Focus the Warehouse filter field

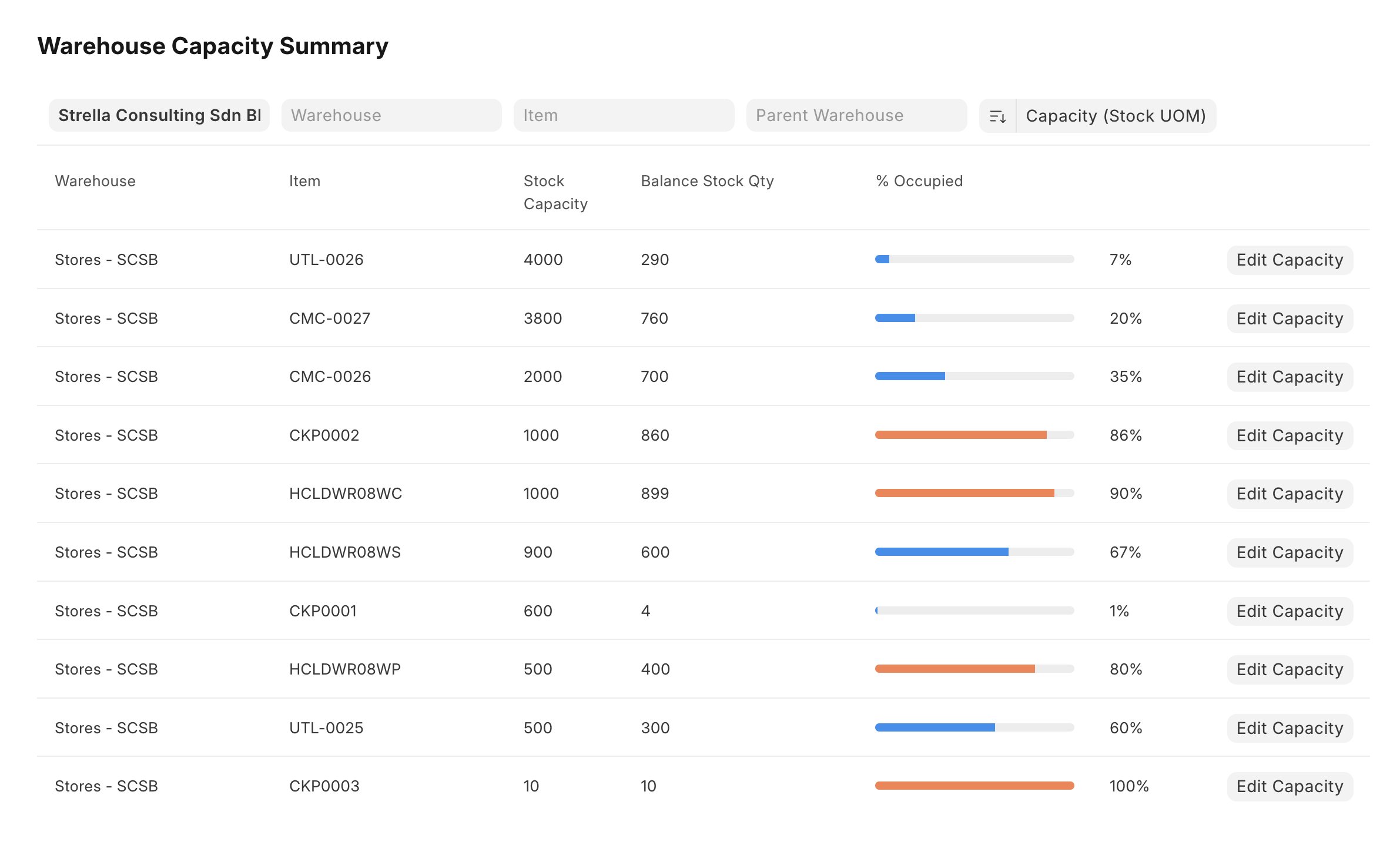click(391, 115)
